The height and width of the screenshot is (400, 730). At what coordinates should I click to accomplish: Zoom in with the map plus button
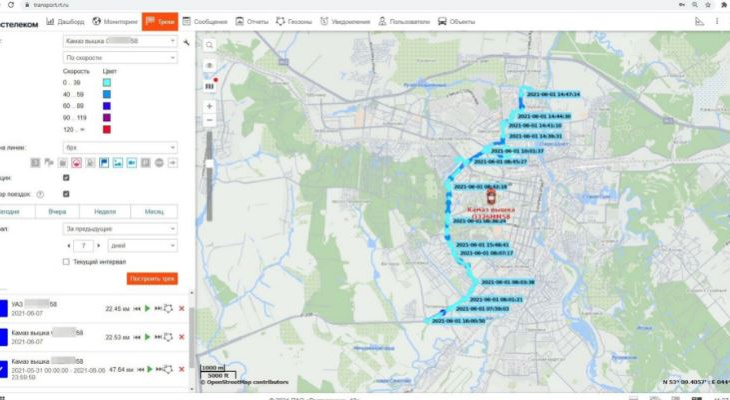[x=210, y=105]
